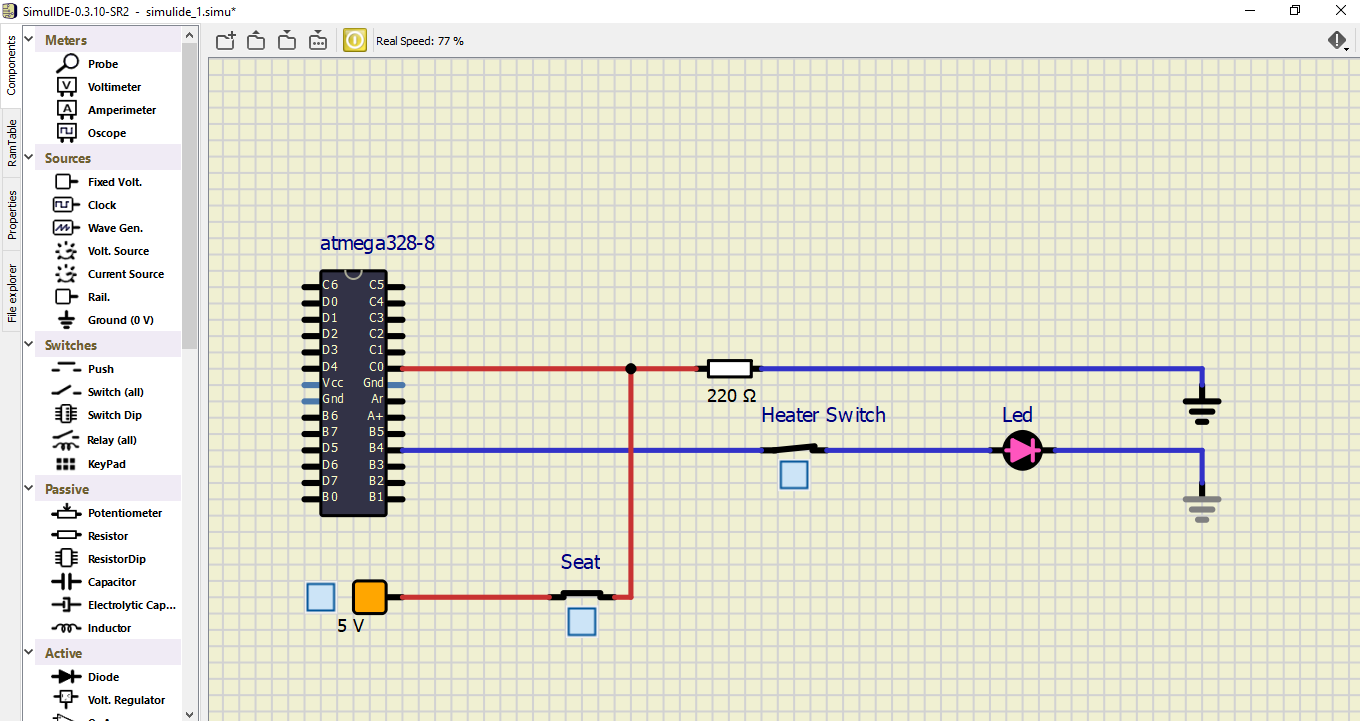
Task: Open the File explorer tab
Action: click(x=12, y=287)
